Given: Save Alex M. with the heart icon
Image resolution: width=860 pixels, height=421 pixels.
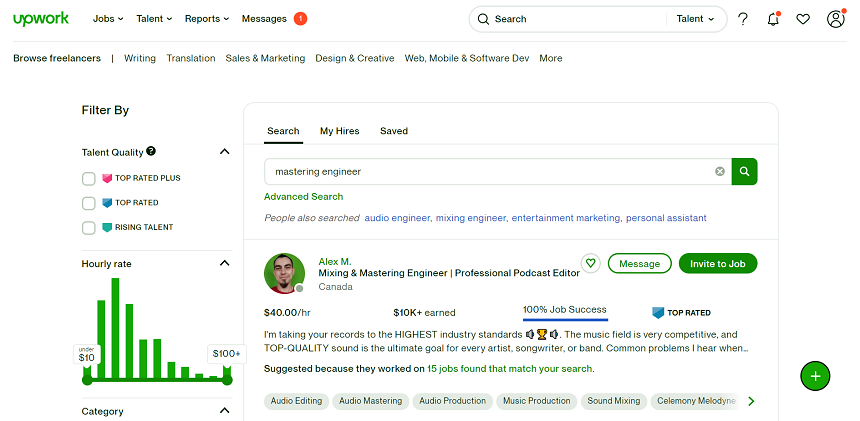Looking at the screenshot, I should 590,263.
